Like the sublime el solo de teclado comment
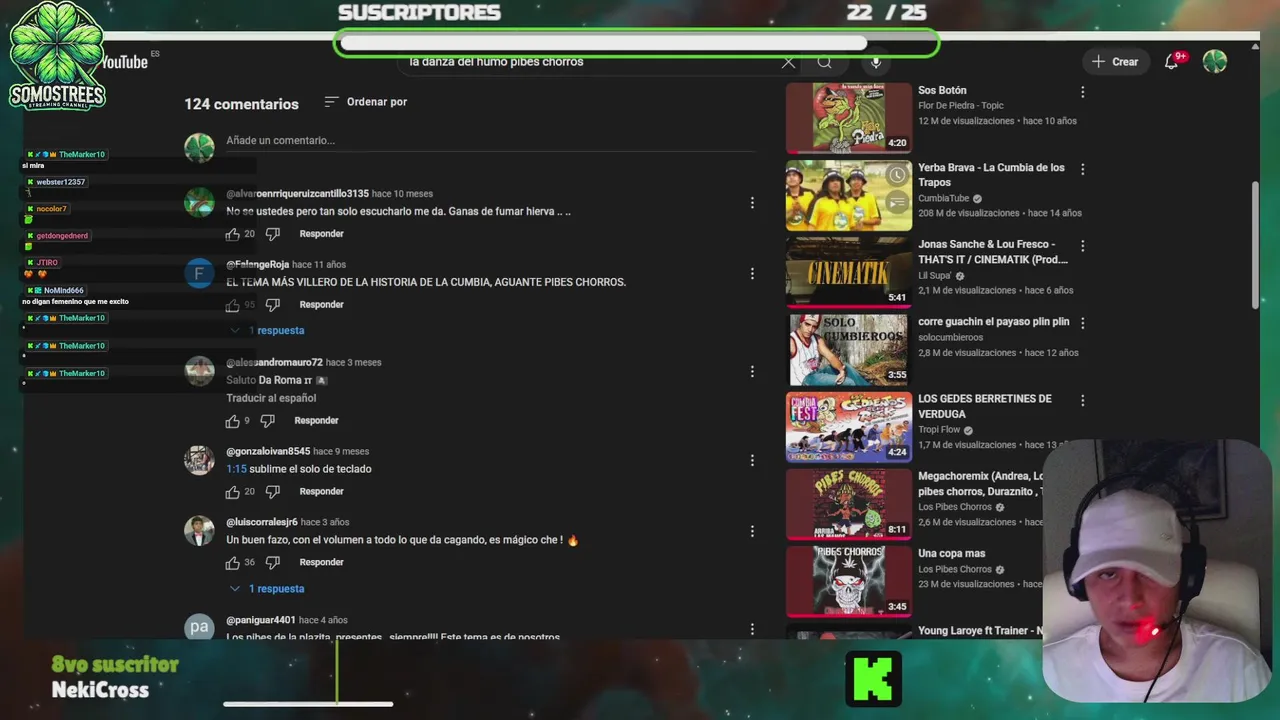This screenshot has height=720, width=1280. point(232,492)
